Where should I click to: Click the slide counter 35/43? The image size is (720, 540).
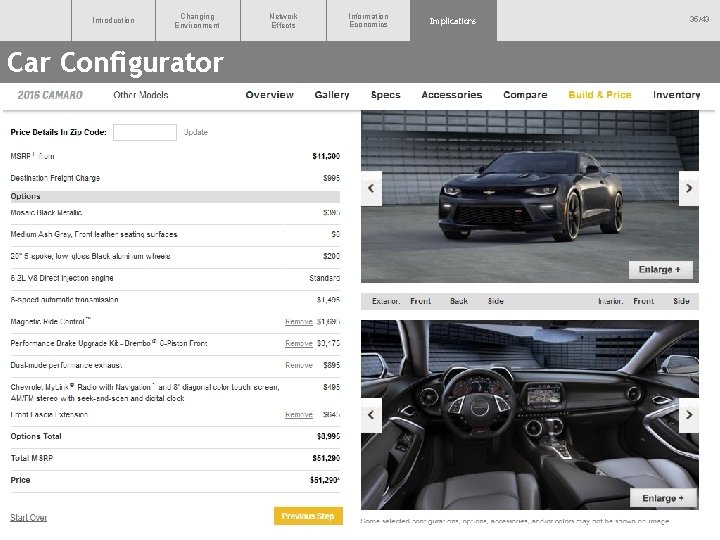699,19
